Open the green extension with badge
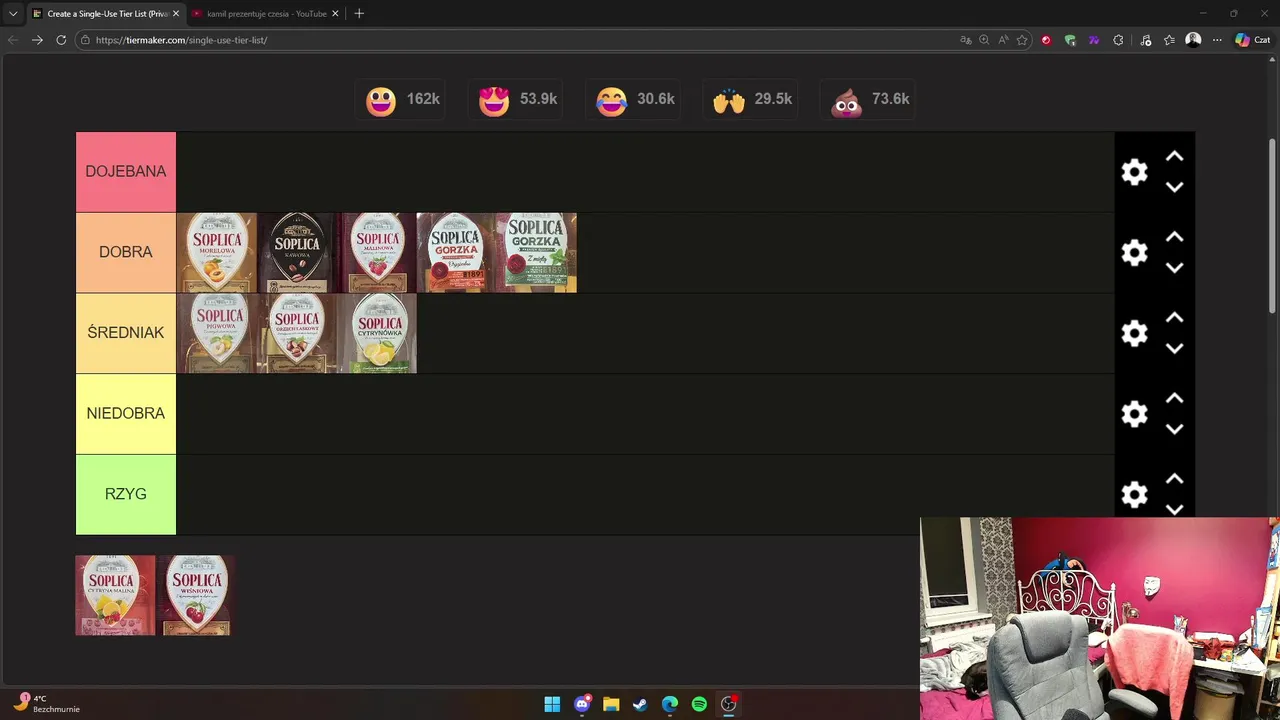The image size is (1280, 720). point(1070,40)
